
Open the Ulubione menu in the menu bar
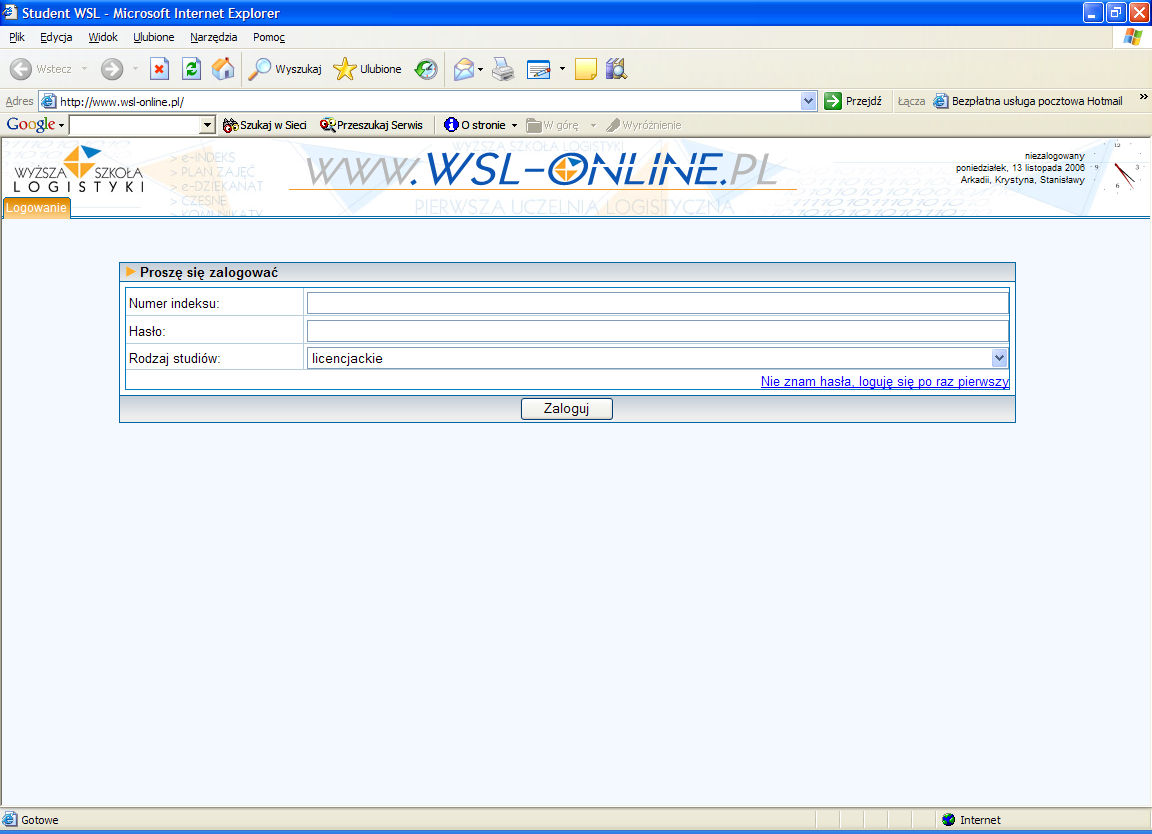[154, 37]
